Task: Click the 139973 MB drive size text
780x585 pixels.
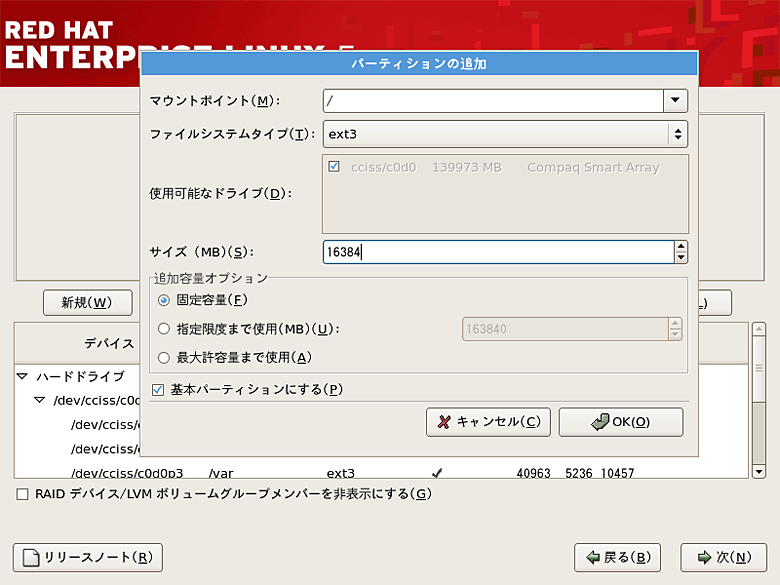Action: pyautogui.click(x=467, y=167)
